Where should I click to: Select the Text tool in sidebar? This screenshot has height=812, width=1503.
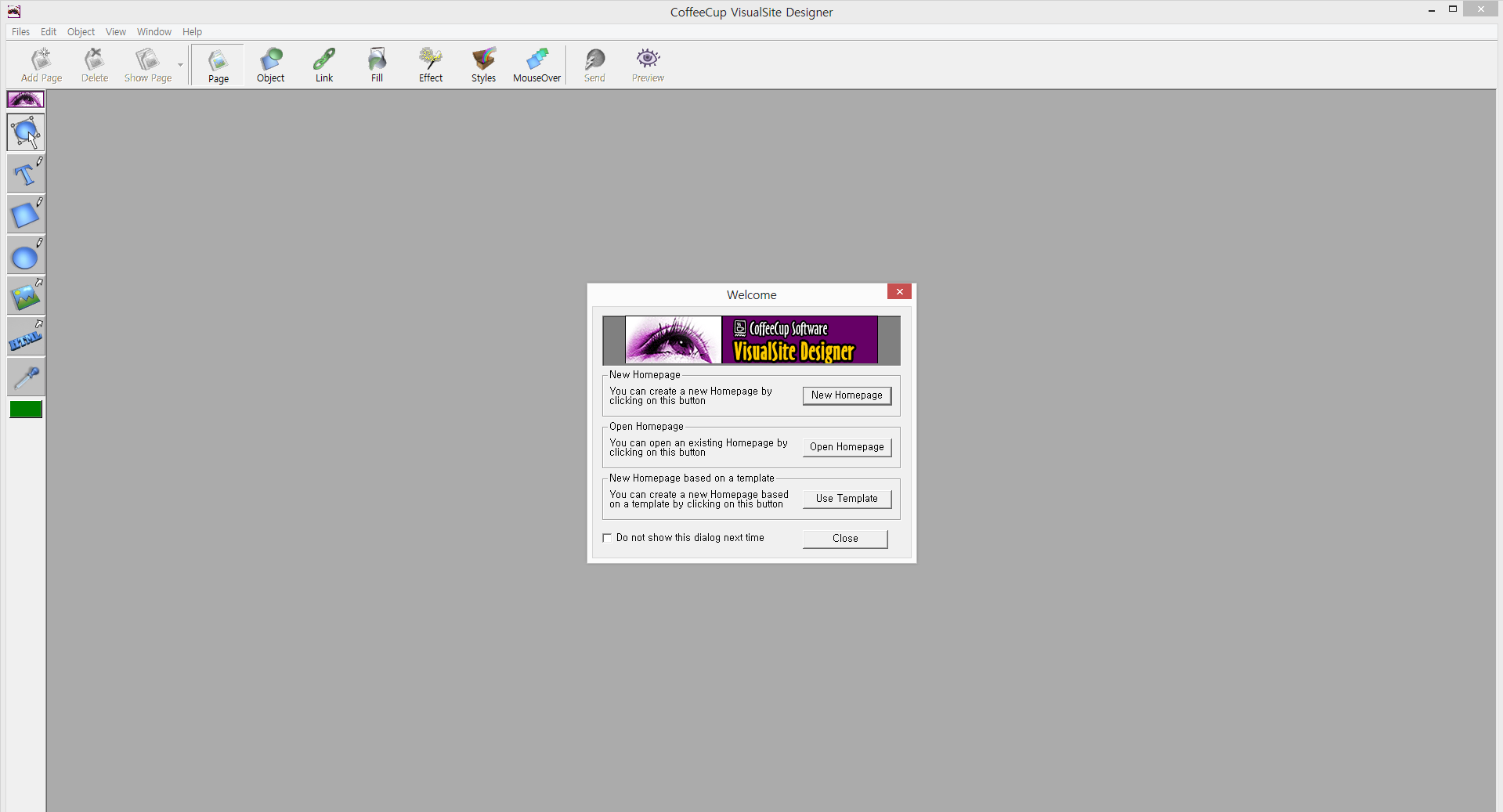pos(26,173)
